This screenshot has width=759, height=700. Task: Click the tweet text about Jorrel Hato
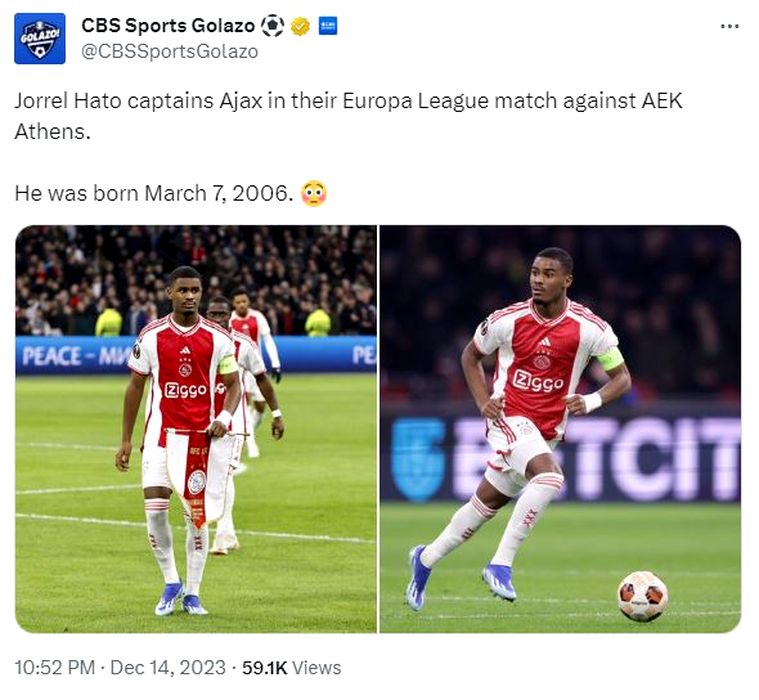tap(348, 116)
